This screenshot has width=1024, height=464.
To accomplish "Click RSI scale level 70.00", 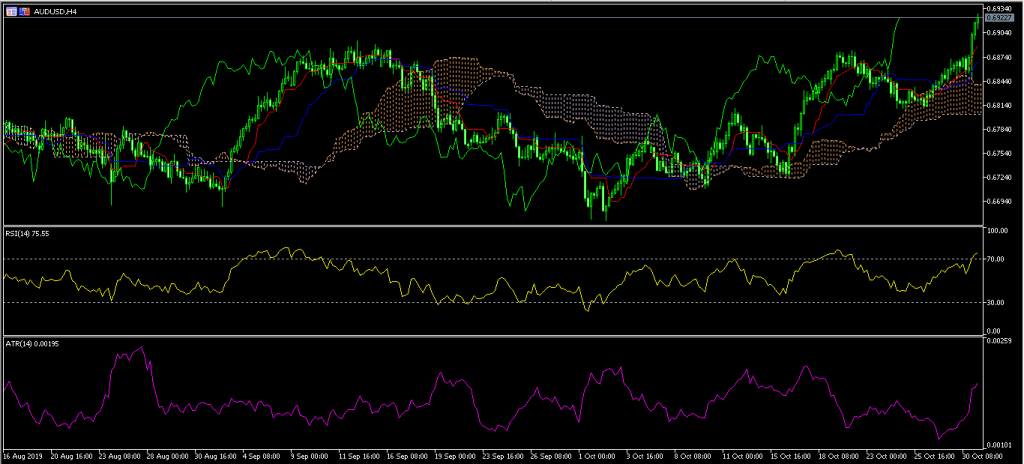I will [998, 259].
